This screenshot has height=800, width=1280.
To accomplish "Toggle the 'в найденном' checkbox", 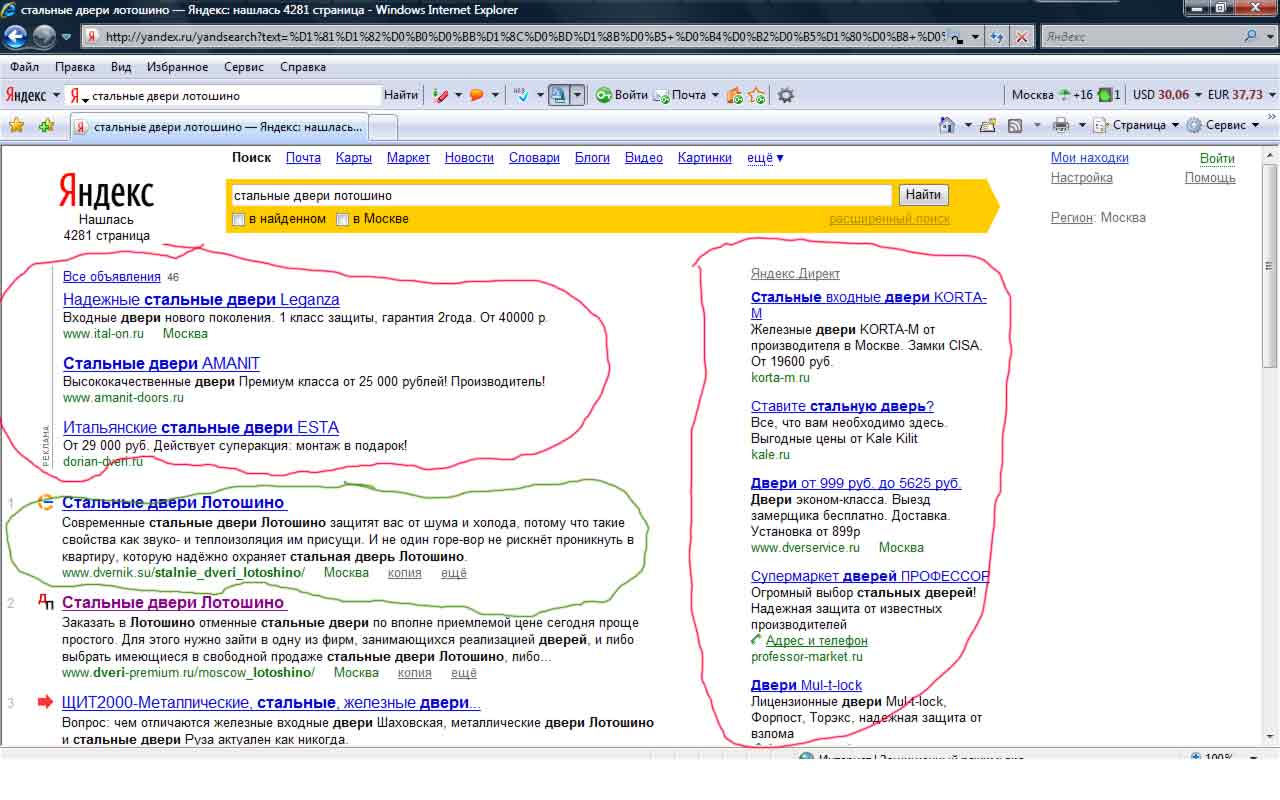I will [x=238, y=219].
